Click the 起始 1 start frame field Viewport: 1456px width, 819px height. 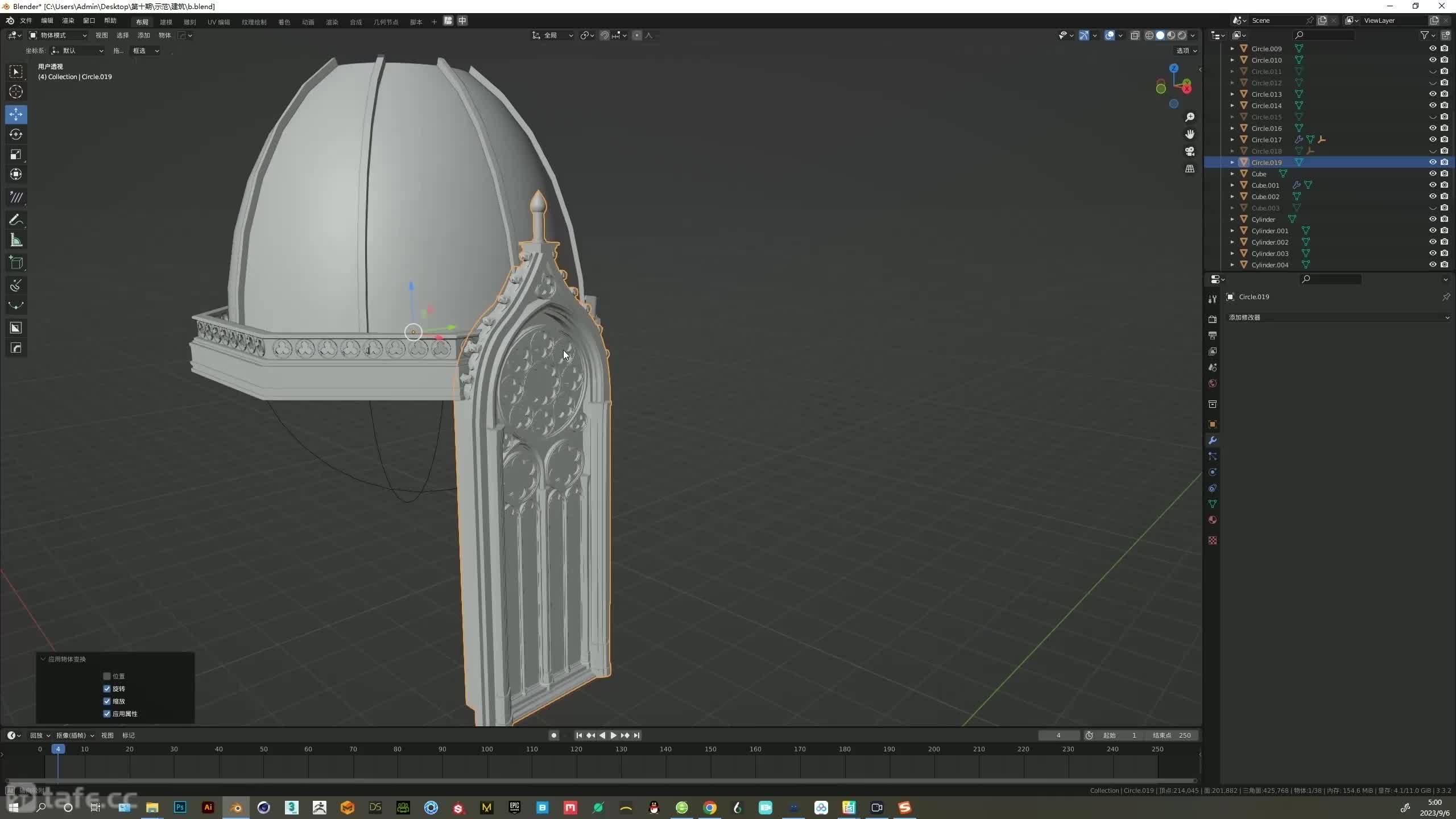coord(1119,735)
